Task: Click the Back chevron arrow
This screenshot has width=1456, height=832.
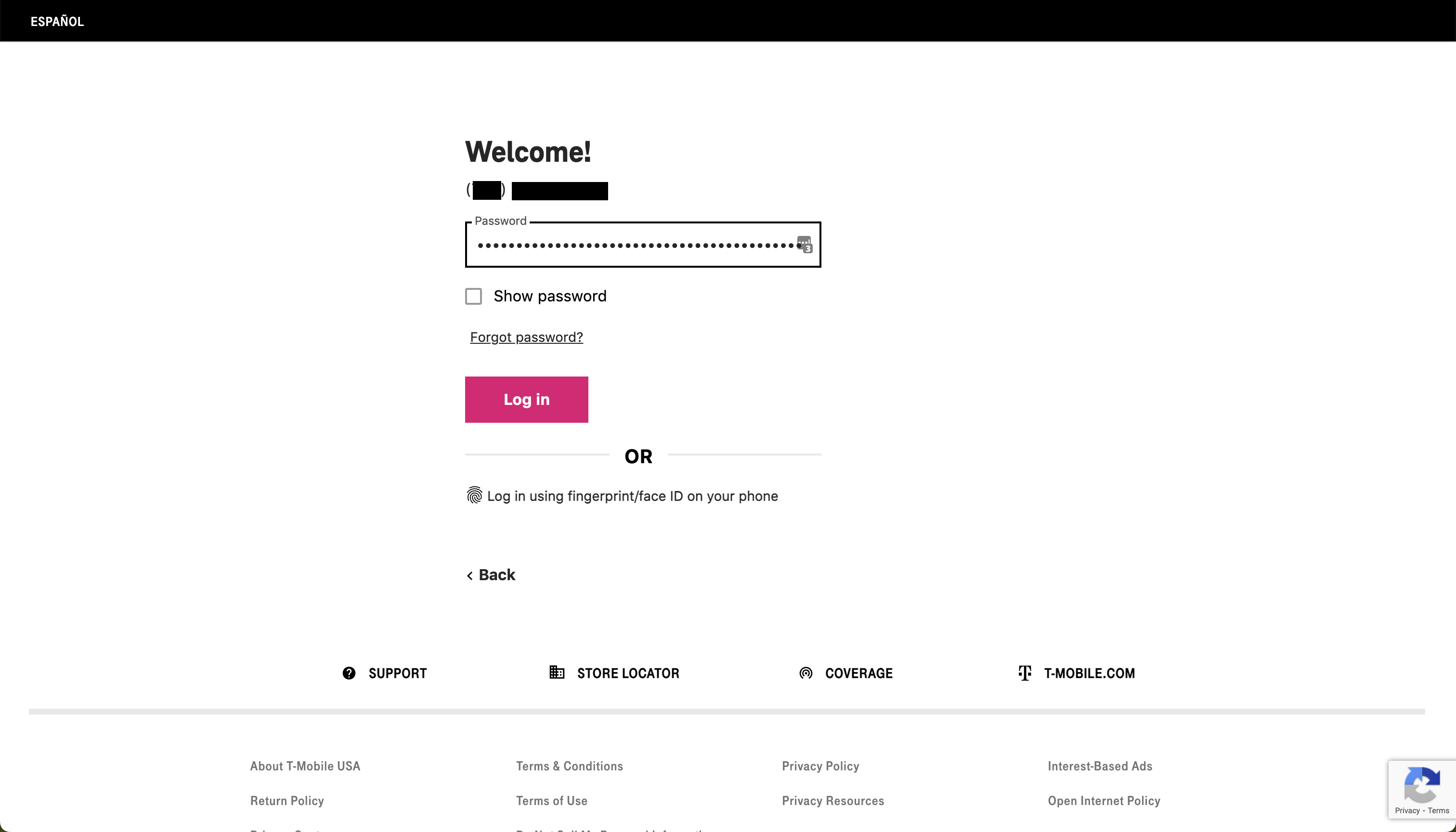Action: pyautogui.click(x=470, y=575)
